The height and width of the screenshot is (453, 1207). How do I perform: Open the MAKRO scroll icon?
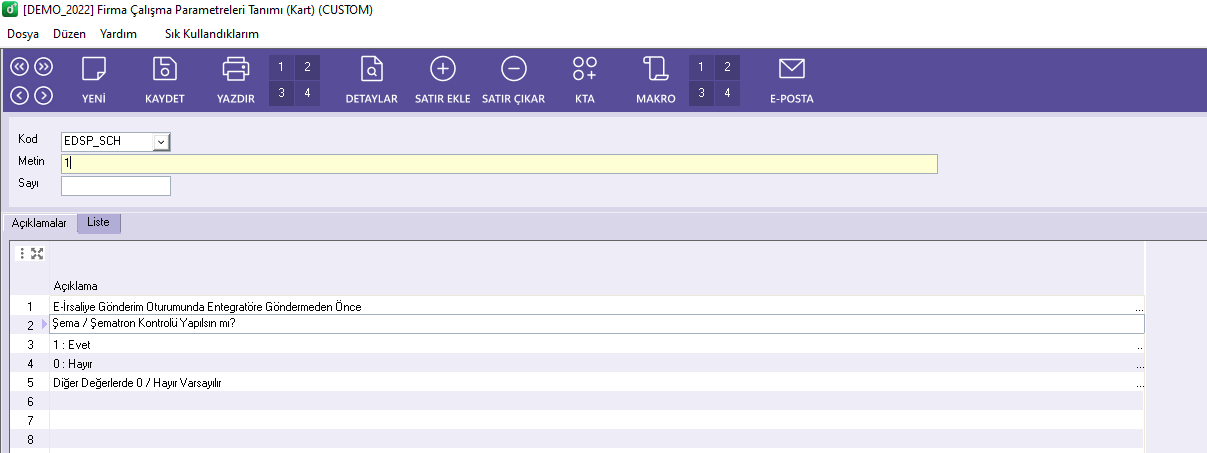pyautogui.click(x=656, y=70)
